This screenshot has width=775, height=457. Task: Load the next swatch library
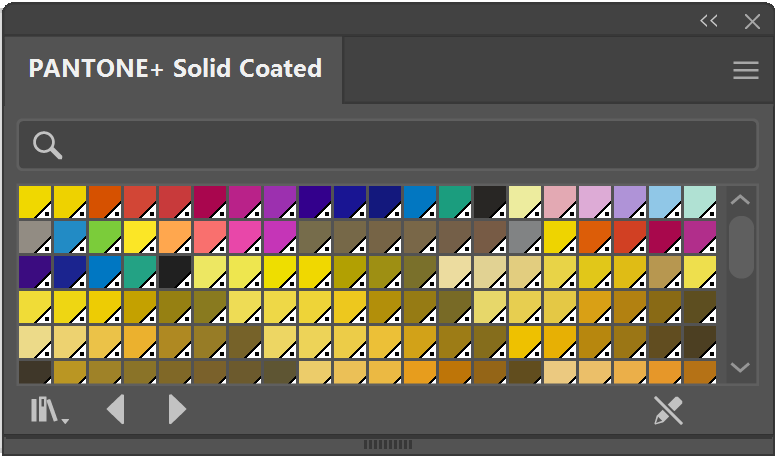click(x=177, y=409)
